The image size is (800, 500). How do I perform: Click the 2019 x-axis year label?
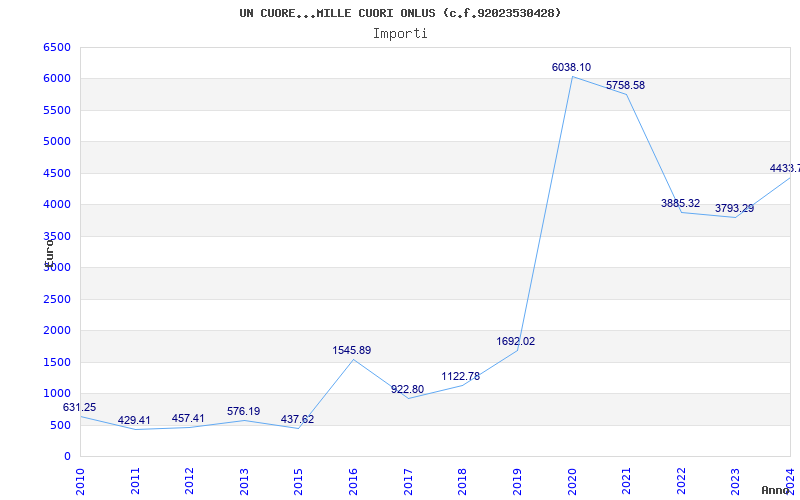517,481
